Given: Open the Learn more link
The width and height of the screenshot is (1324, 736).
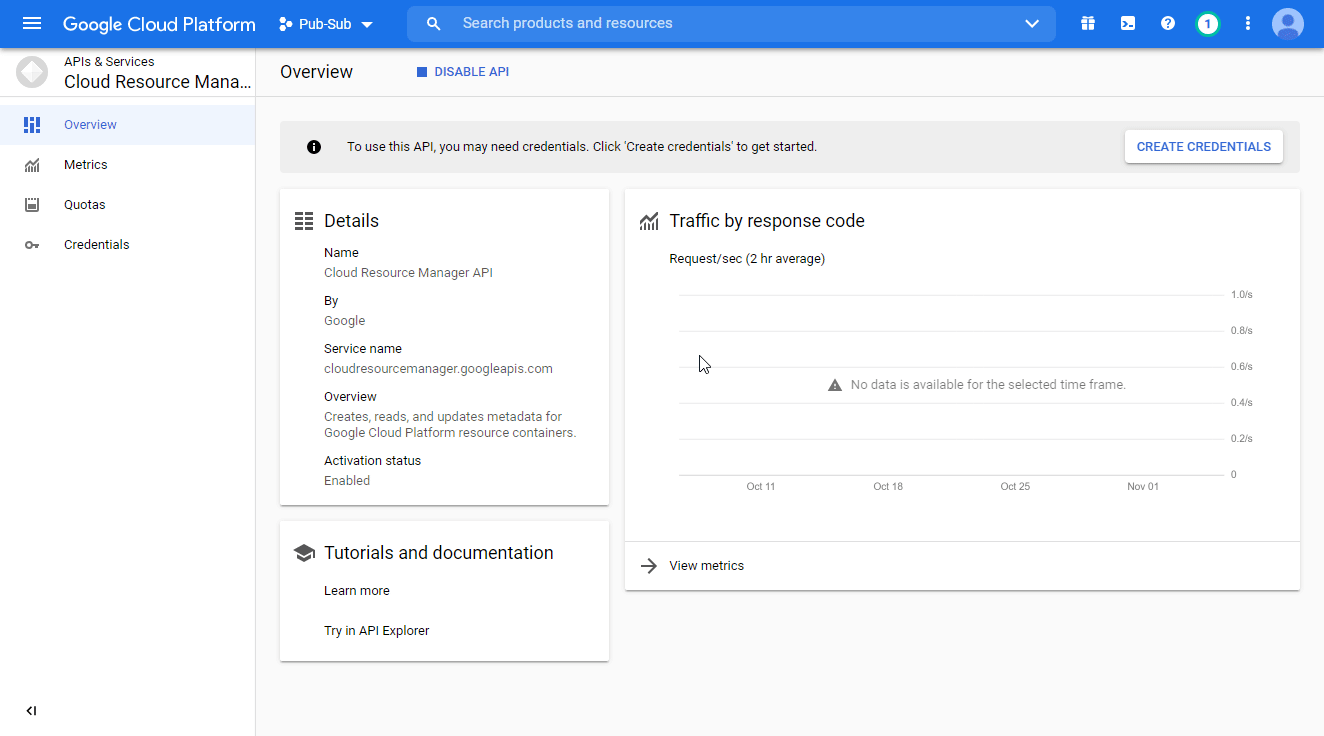Looking at the screenshot, I should coord(357,591).
